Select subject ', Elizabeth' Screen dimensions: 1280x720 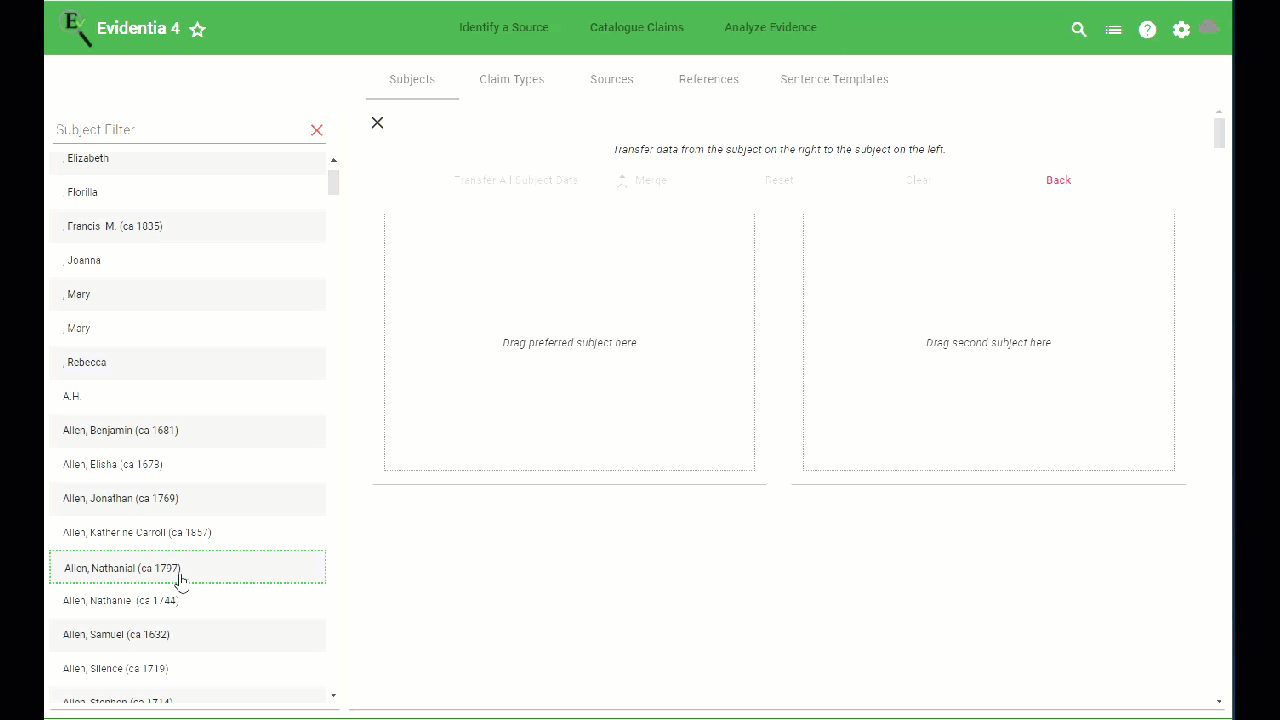coord(188,159)
